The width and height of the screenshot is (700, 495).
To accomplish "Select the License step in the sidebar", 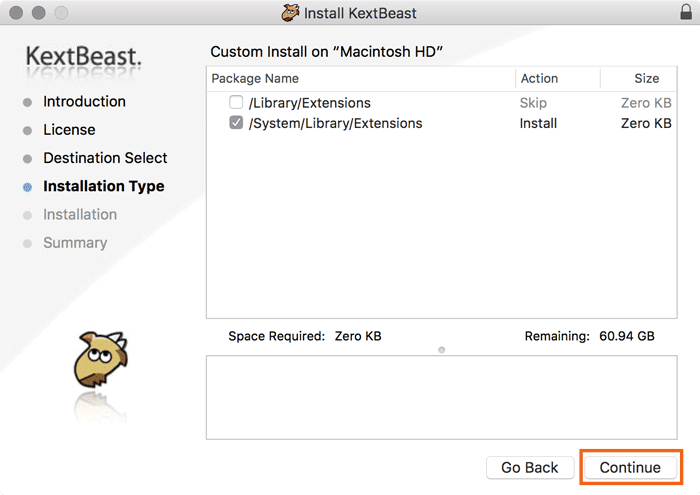I will [69, 130].
